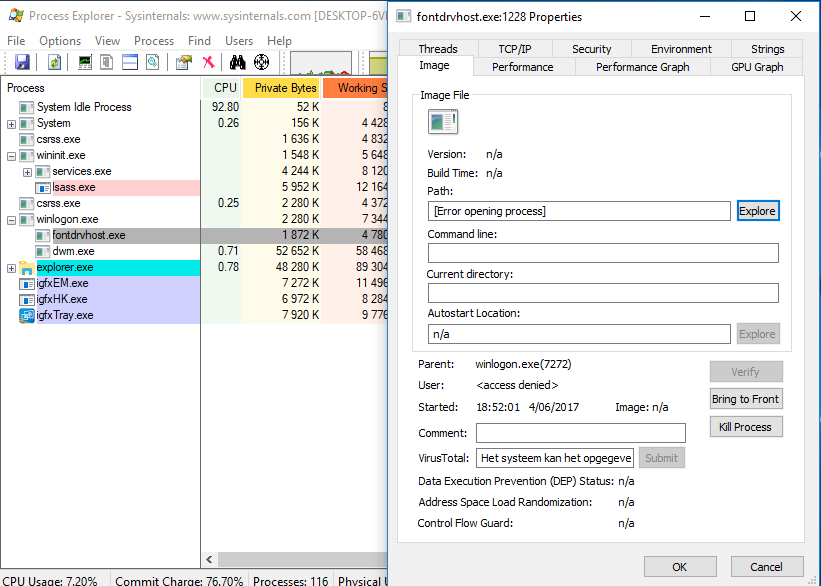Click the System Idle Process icon

[27, 107]
